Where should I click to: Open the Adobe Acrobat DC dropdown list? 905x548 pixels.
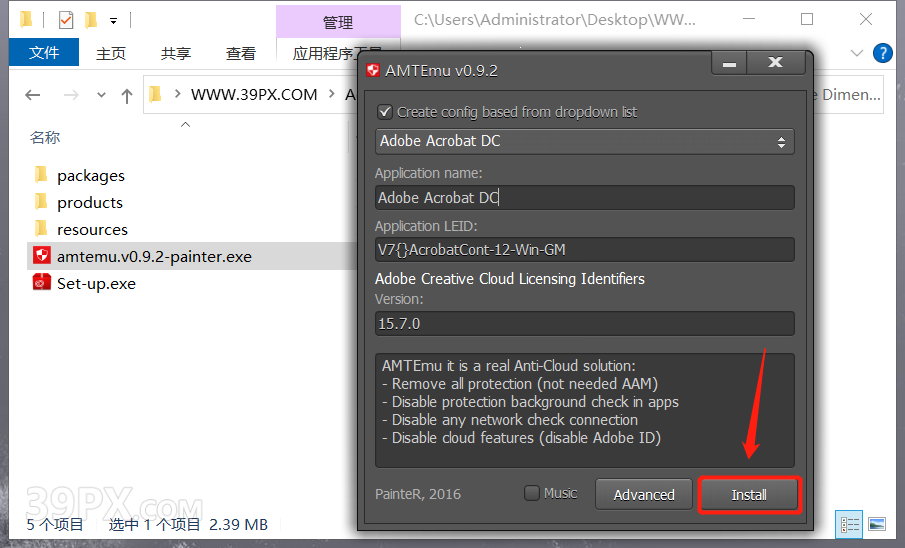point(585,141)
